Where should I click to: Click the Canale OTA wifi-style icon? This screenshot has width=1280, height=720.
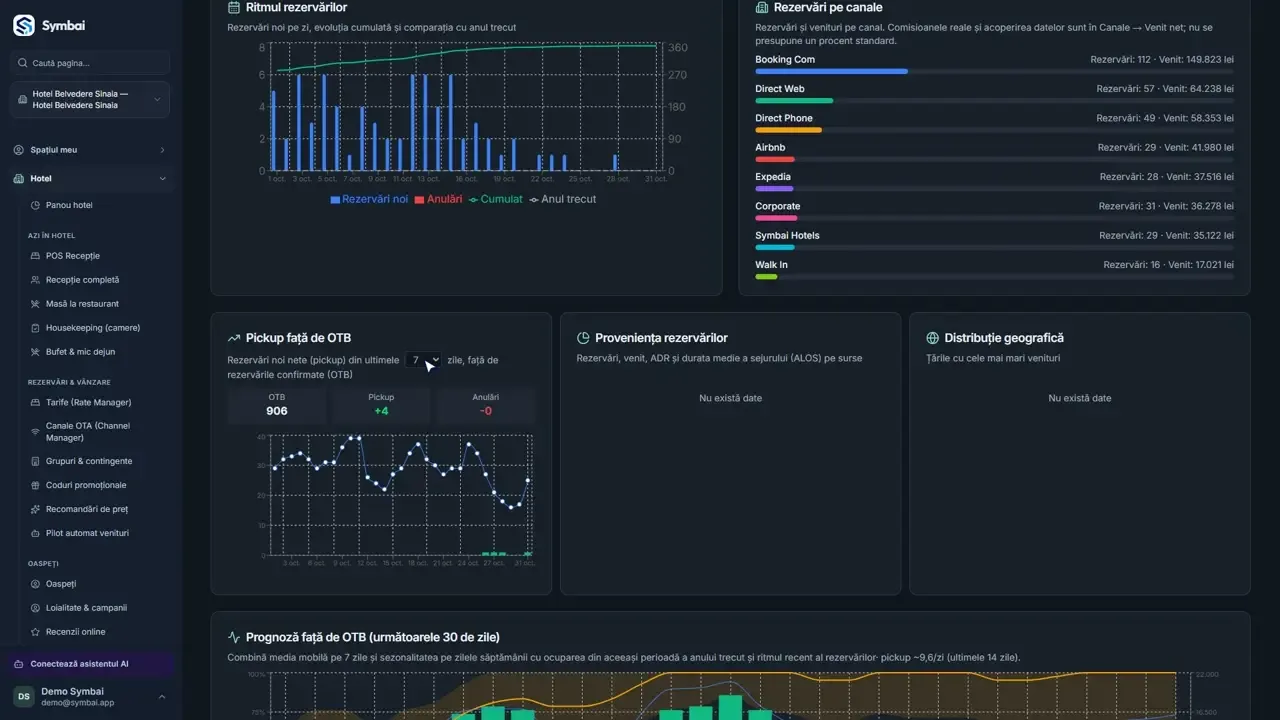(35, 432)
